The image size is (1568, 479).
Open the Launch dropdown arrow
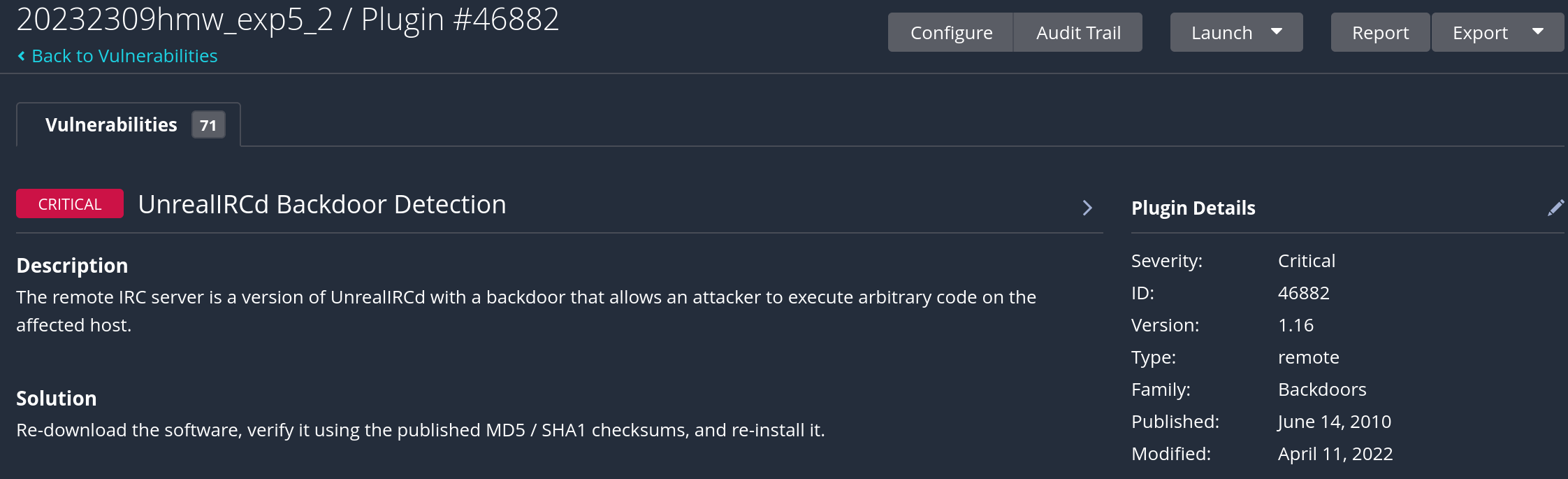coord(1277,31)
